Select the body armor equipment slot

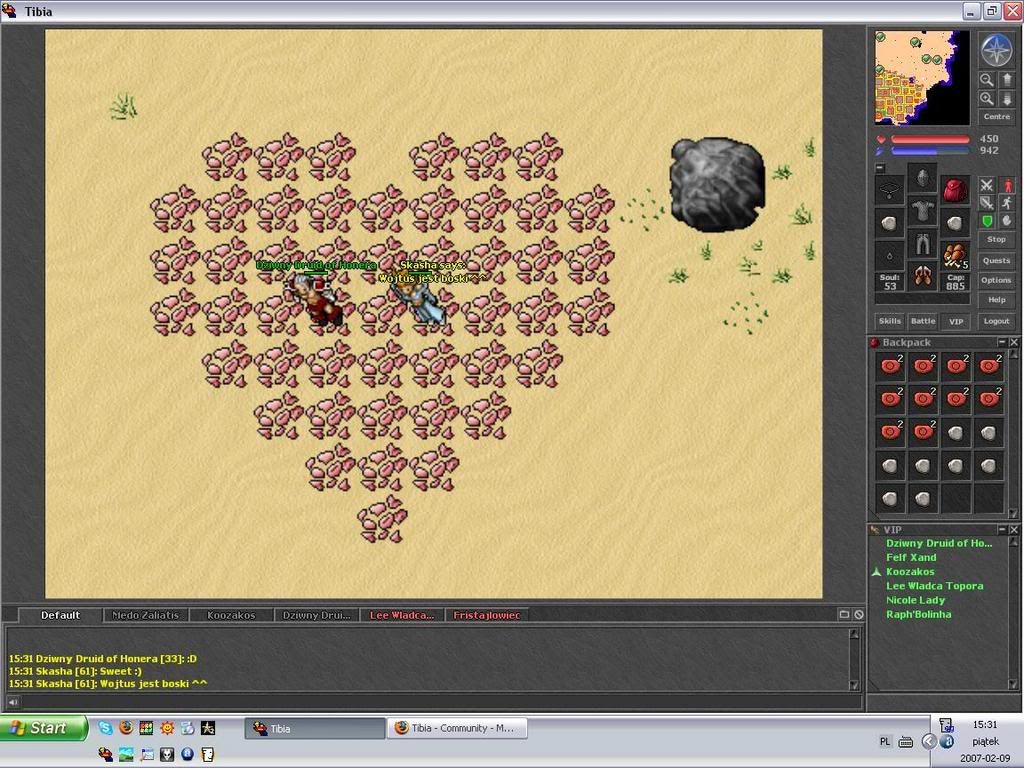point(922,212)
